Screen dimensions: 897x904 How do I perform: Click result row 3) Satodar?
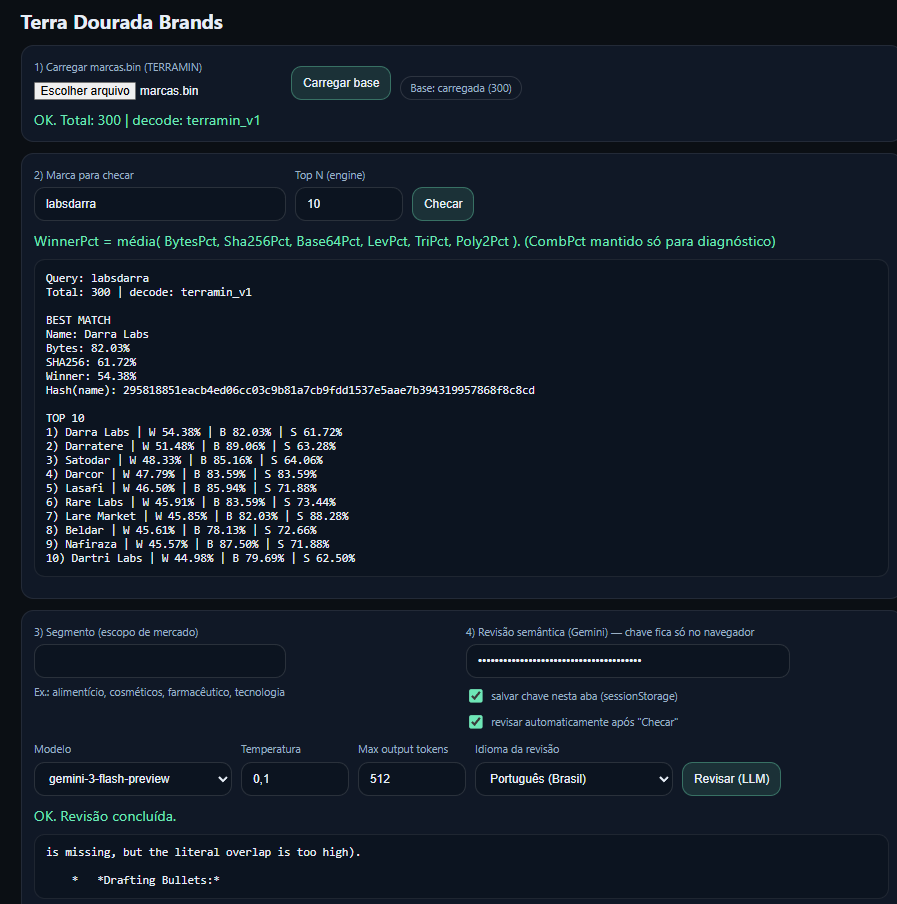pyautogui.click(x=184, y=460)
